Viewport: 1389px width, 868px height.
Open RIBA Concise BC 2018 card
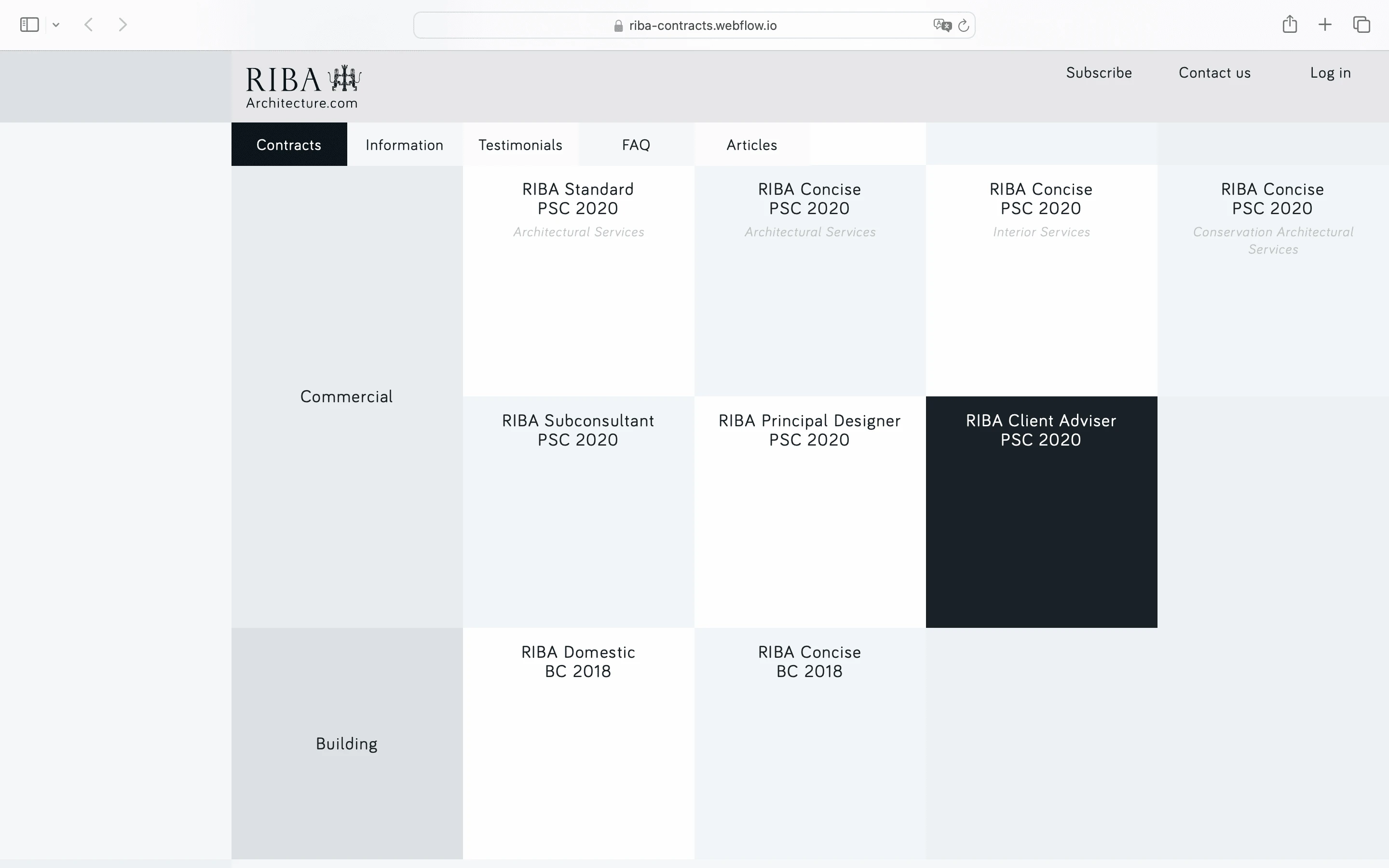coord(810,744)
